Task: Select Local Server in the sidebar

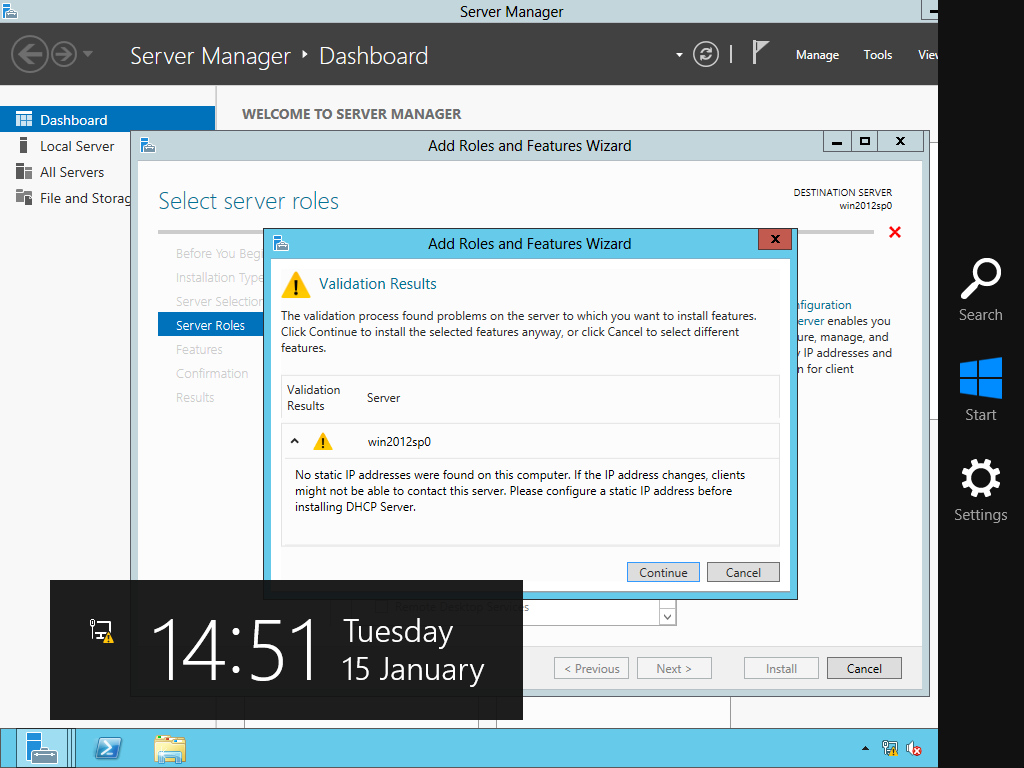Action: pyautogui.click(x=77, y=146)
